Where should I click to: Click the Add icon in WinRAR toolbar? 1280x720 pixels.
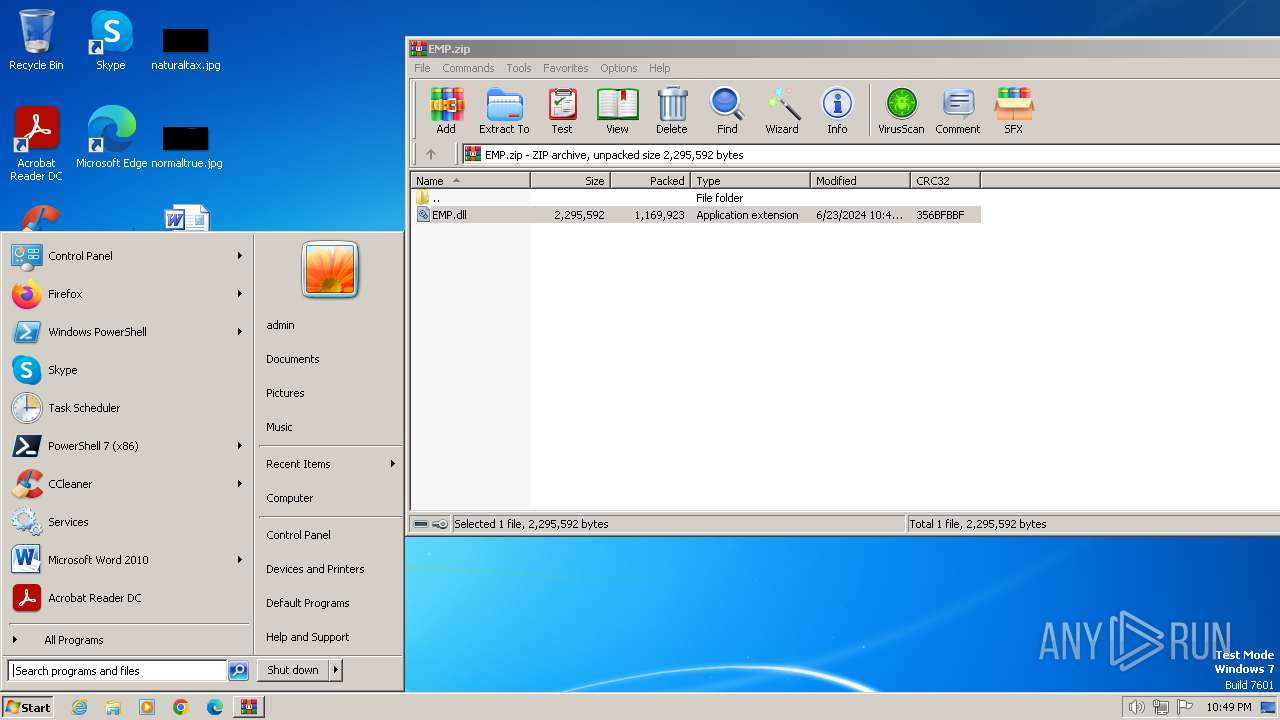pos(446,111)
